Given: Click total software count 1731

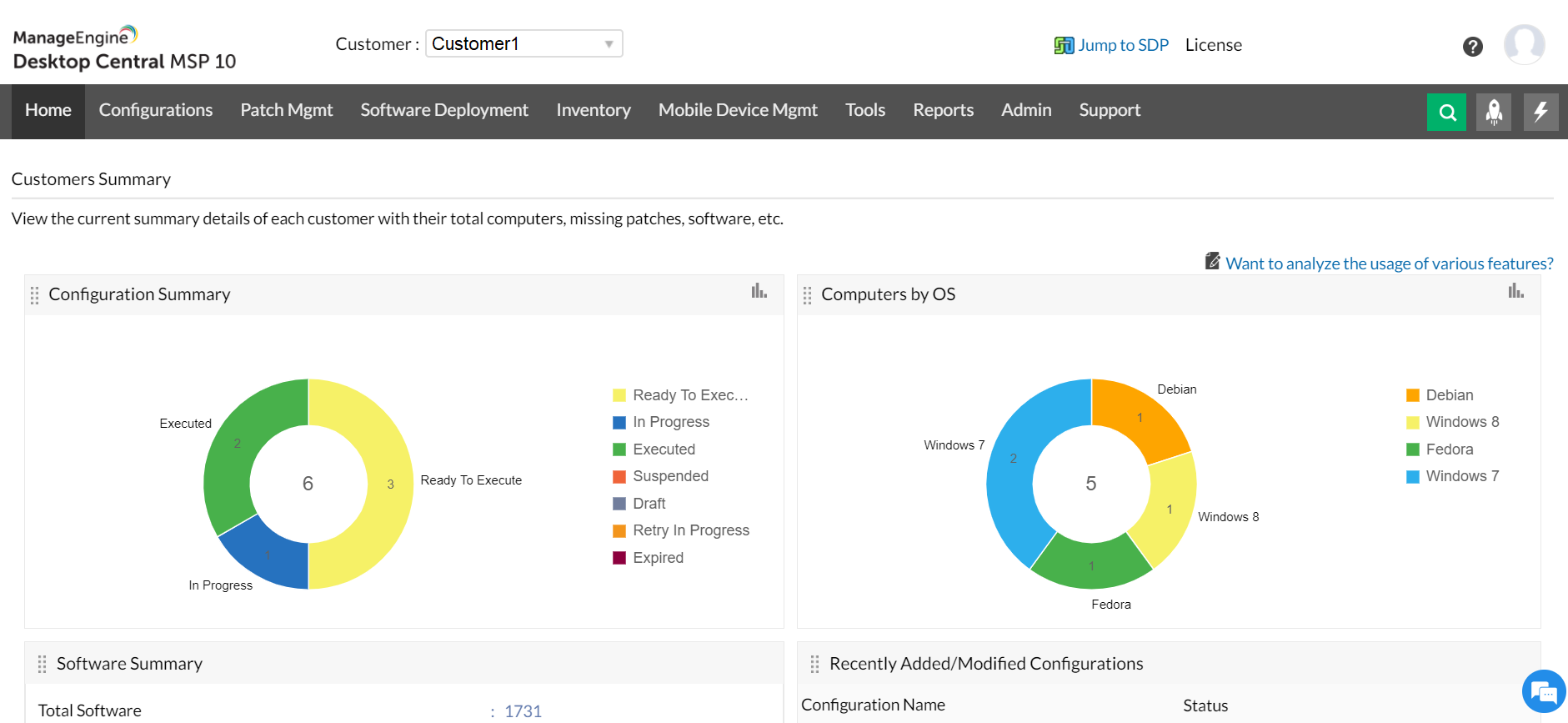Looking at the screenshot, I should [x=523, y=711].
